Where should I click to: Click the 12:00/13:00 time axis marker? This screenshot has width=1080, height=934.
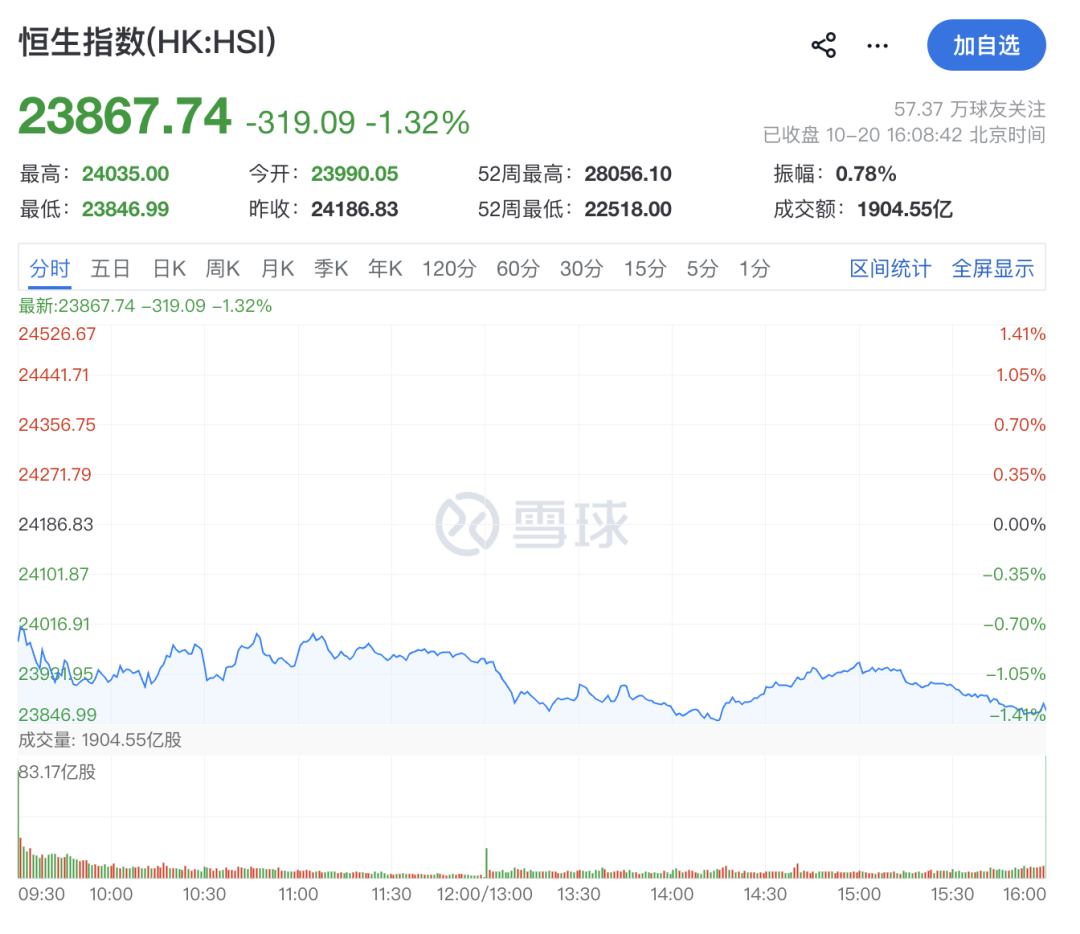click(x=485, y=894)
